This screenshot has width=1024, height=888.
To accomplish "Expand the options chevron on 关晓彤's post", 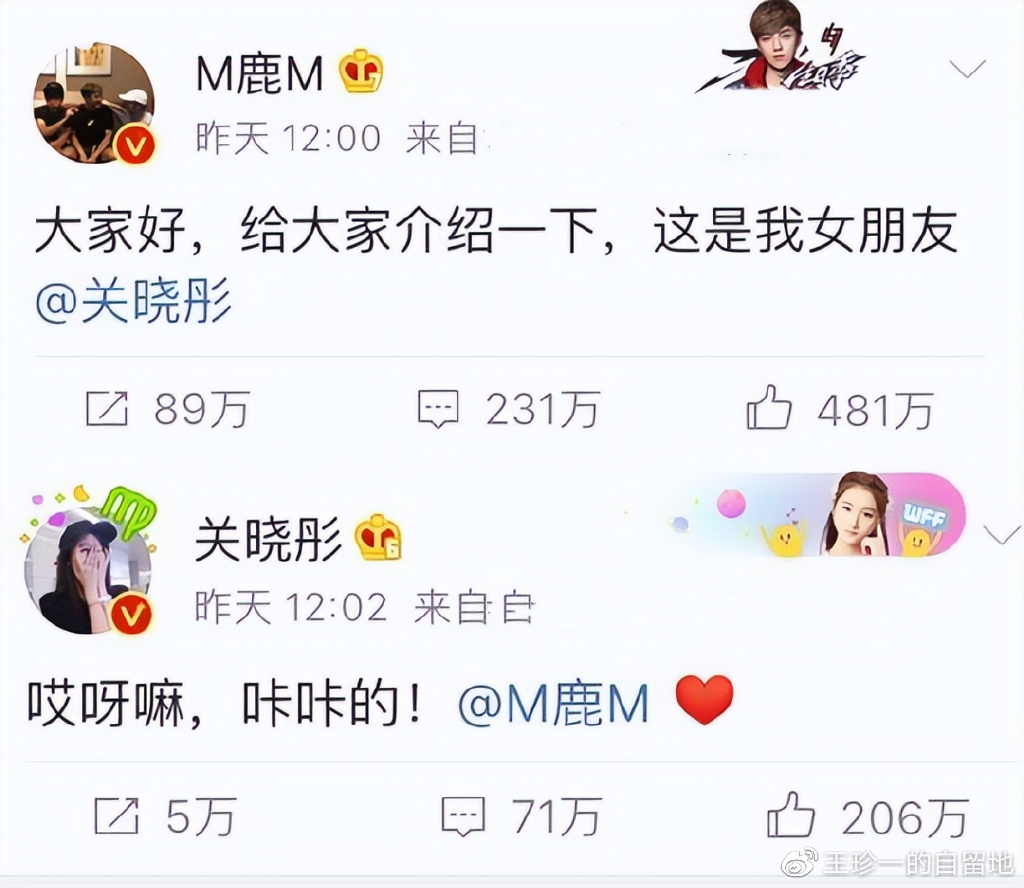I will tap(1002, 534).
